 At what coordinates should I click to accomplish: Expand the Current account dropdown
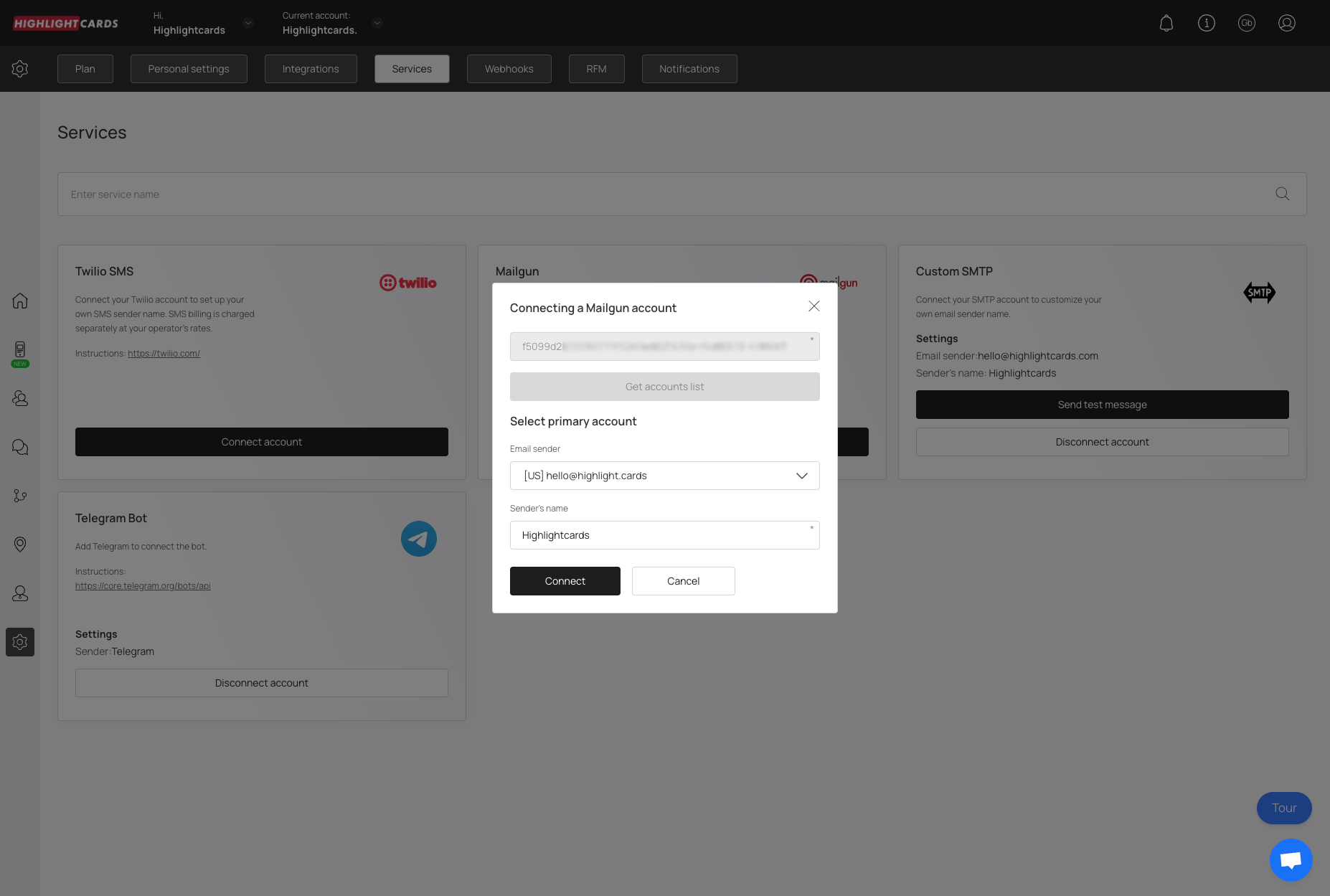pyautogui.click(x=377, y=23)
